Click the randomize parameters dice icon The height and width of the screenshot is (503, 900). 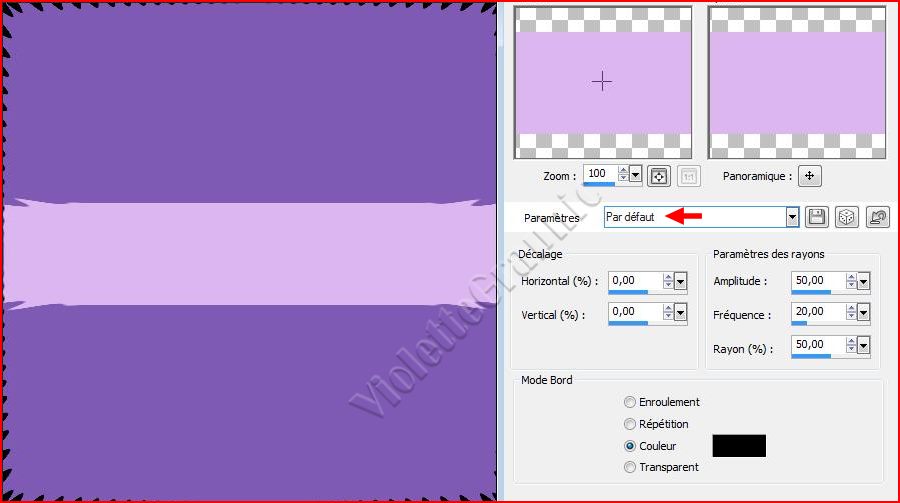tap(845, 217)
